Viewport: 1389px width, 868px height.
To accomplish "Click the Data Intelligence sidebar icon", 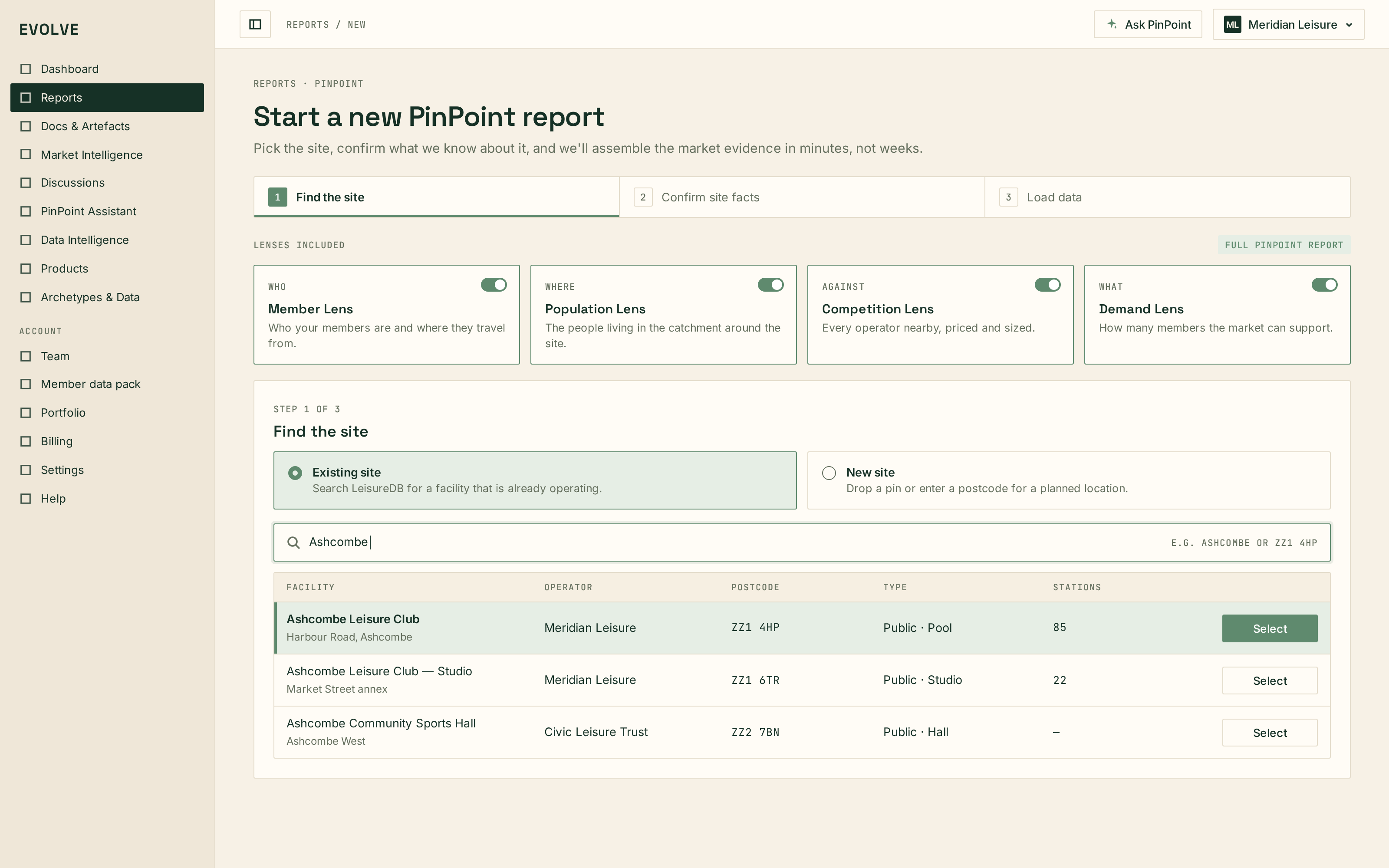I will [25, 240].
